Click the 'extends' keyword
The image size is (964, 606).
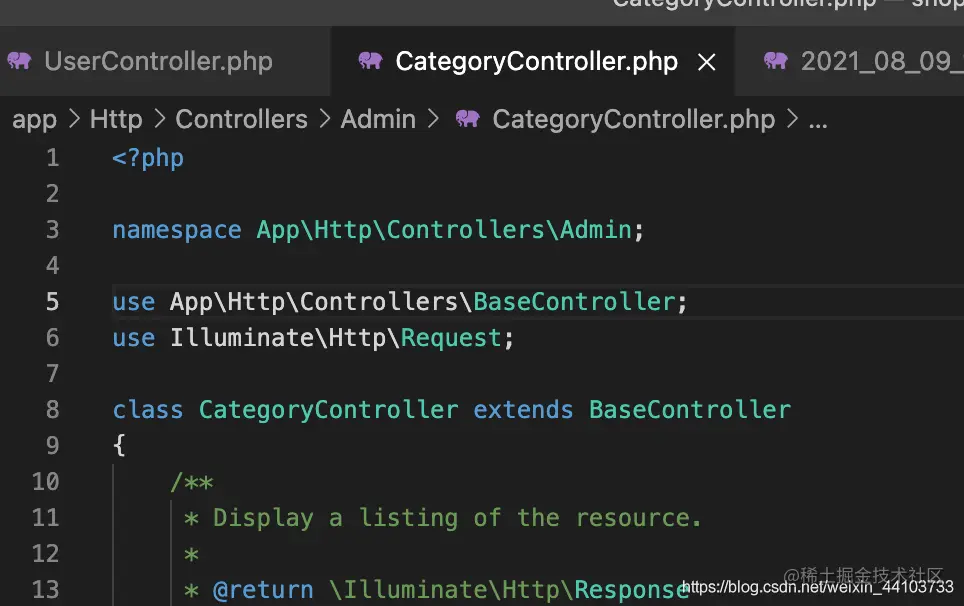(x=523, y=410)
